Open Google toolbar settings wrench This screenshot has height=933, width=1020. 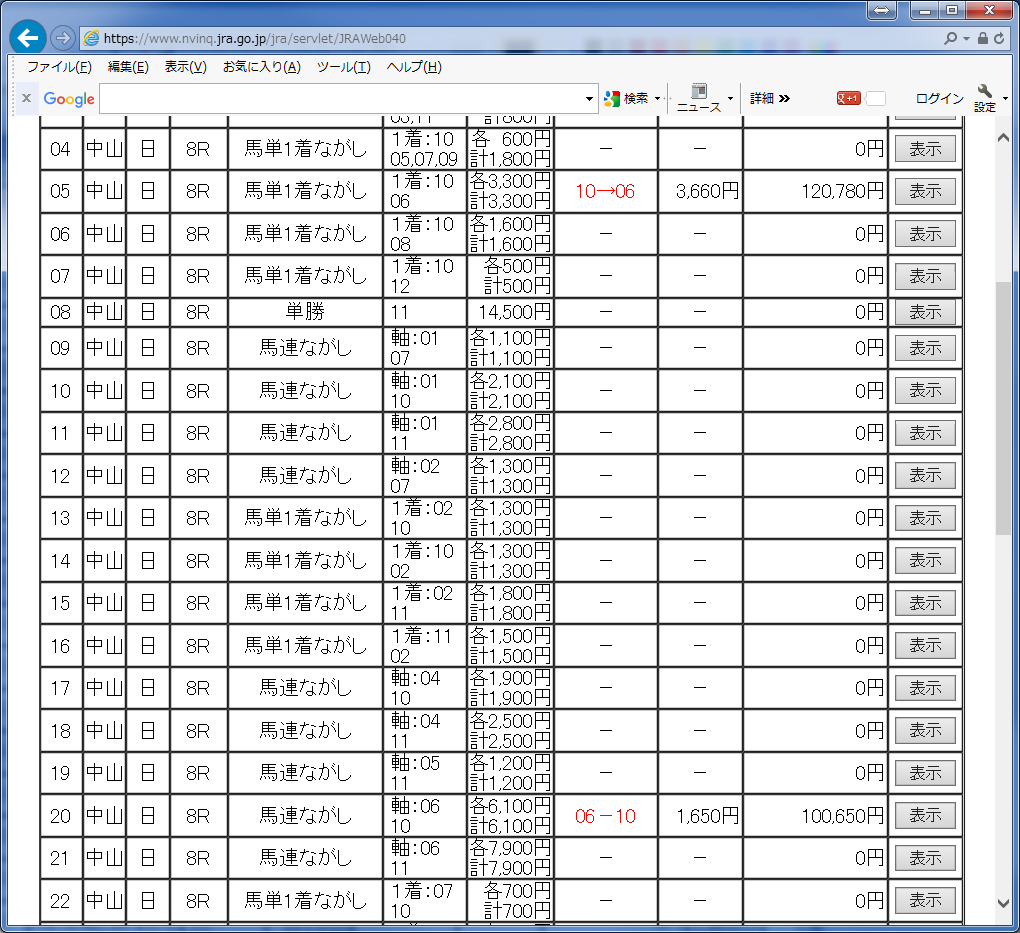tap(984, 98)
